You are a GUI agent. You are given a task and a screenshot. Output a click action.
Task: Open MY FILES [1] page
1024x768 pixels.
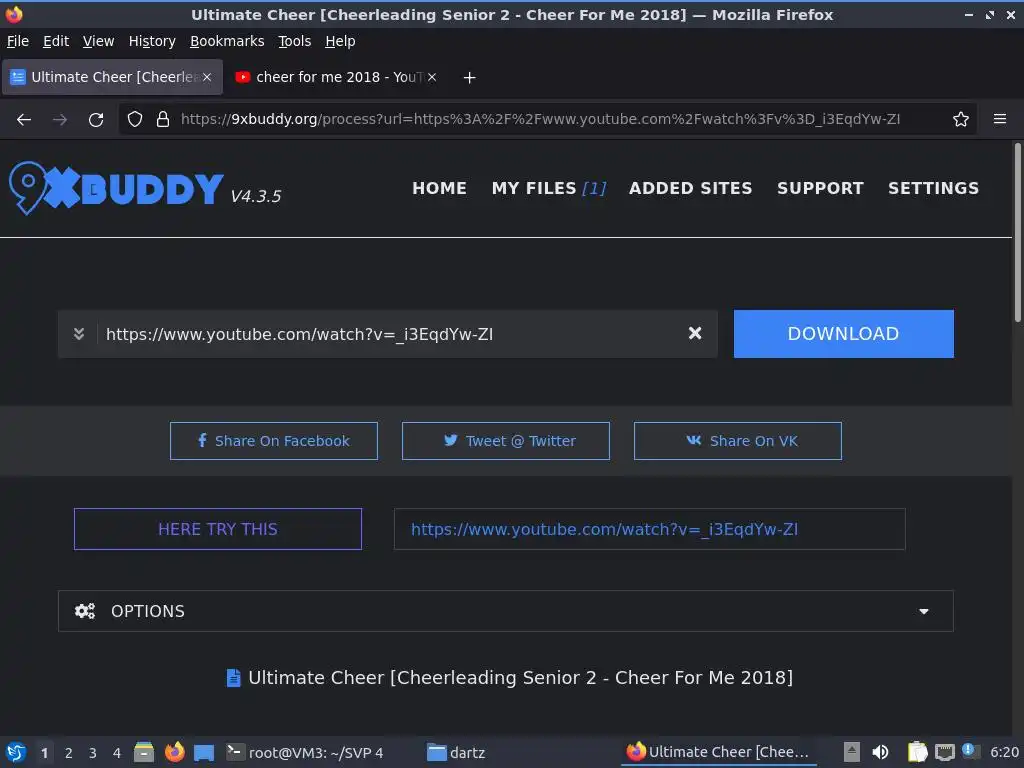point(549,188)
